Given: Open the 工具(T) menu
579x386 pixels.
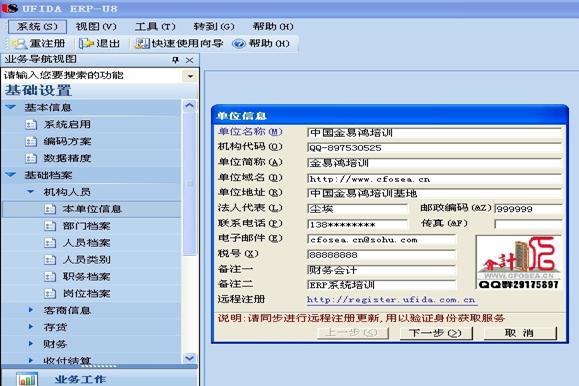Looking at the screenshot, I should tap(155, 27).
